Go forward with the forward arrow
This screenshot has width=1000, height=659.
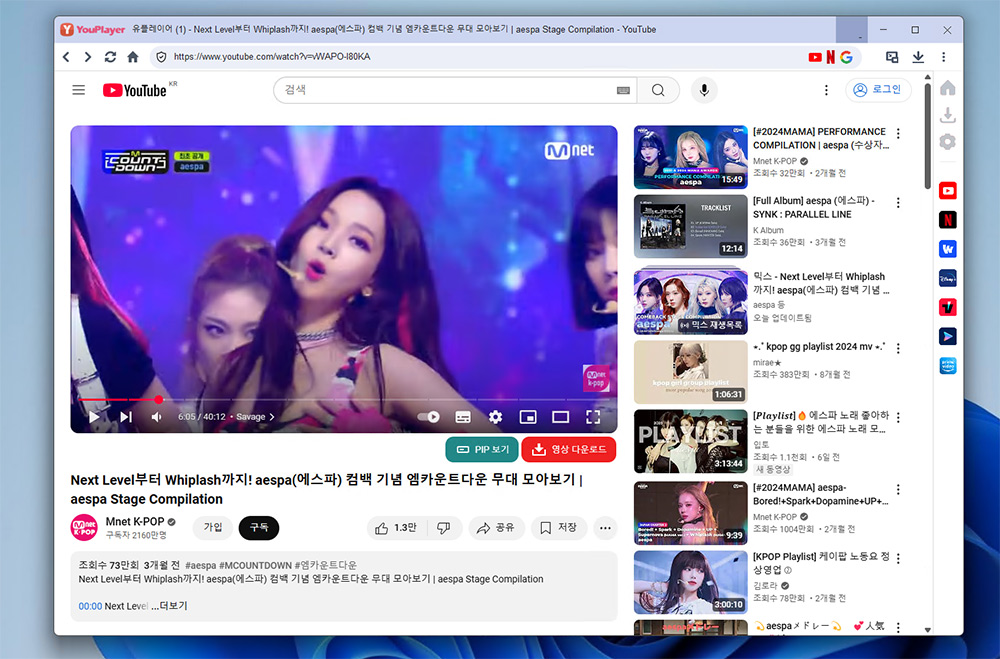88,57
